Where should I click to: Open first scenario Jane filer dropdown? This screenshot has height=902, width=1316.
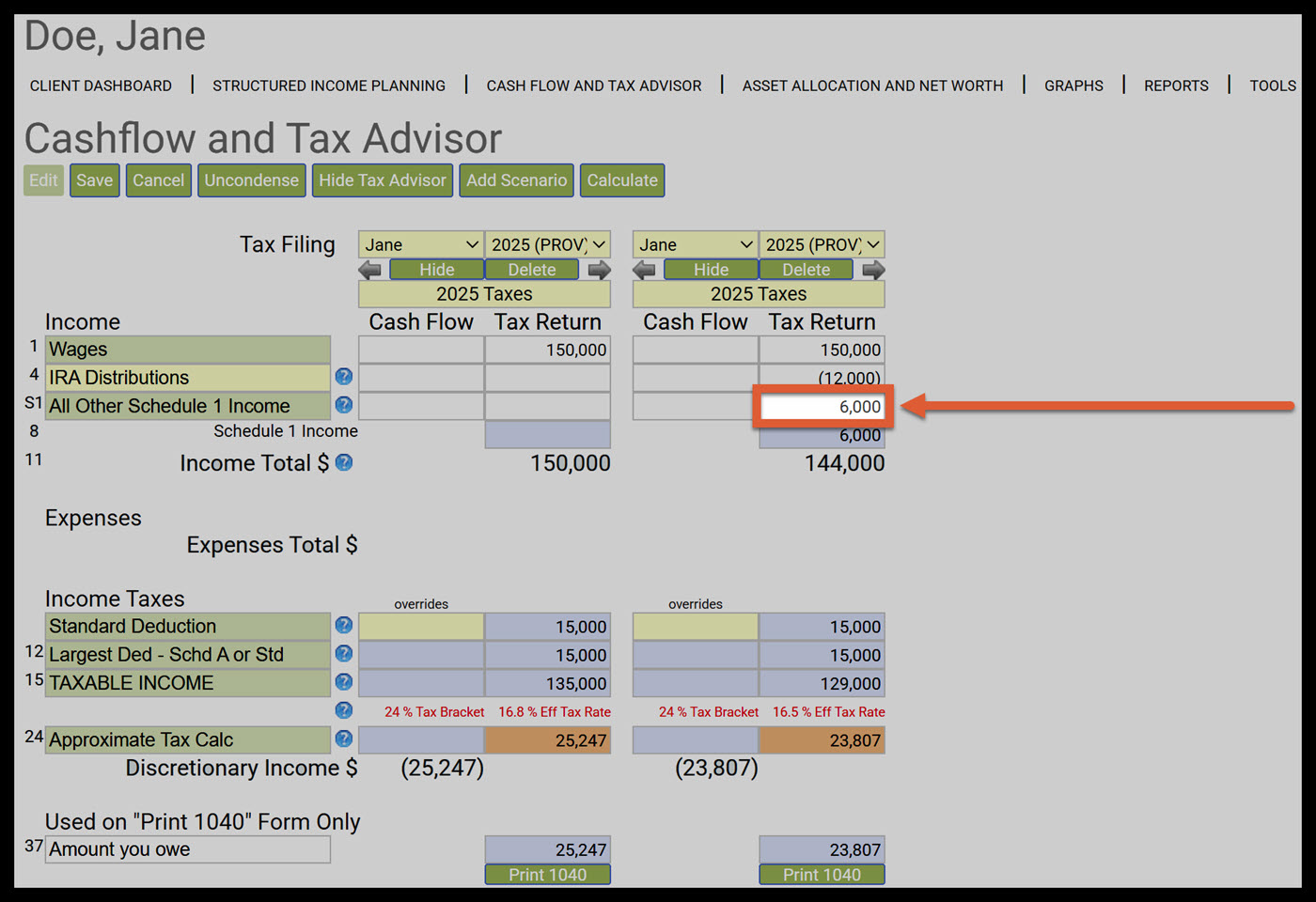coord(421,244)
